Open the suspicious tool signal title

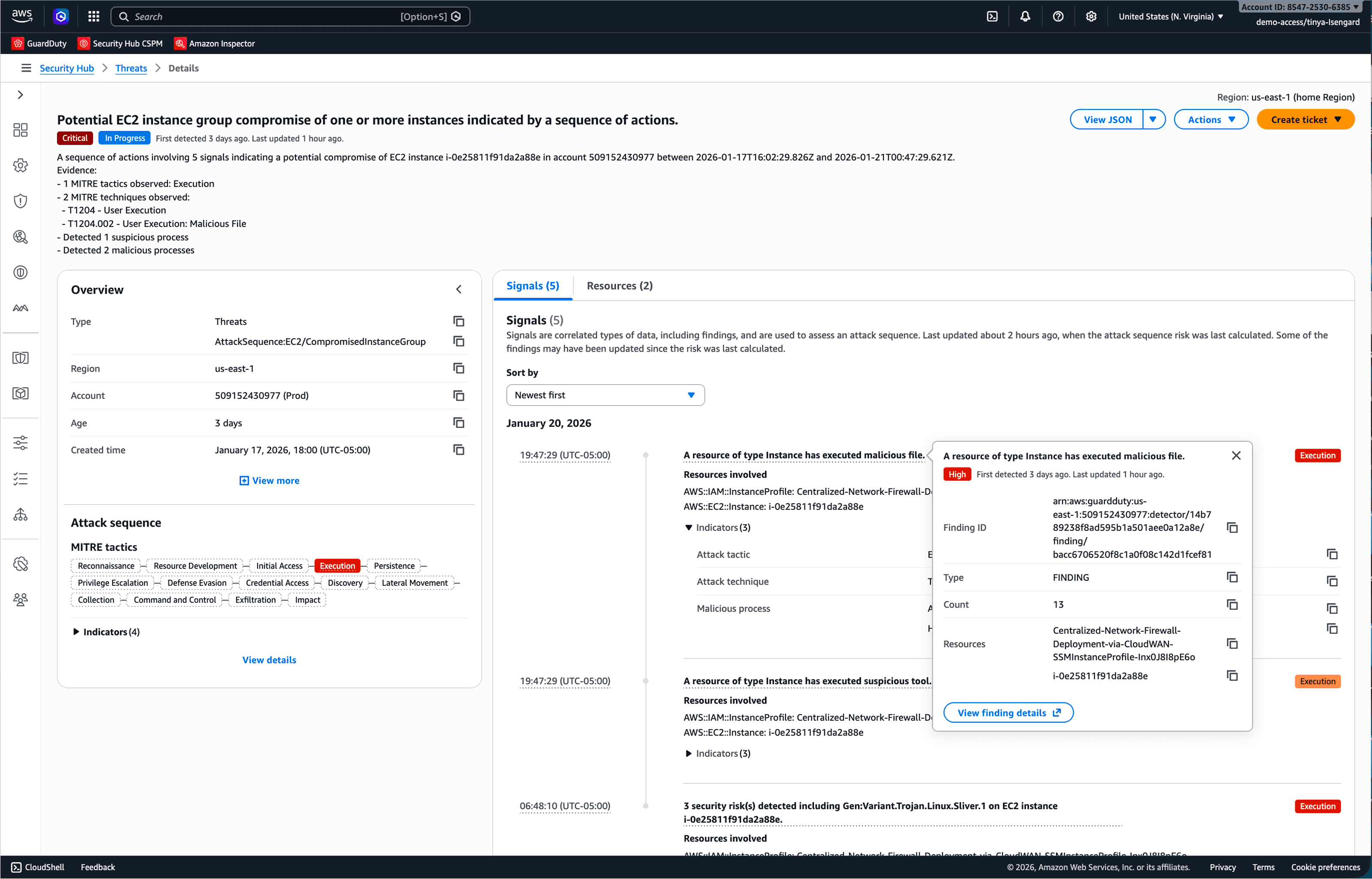[x=807, y=681]
